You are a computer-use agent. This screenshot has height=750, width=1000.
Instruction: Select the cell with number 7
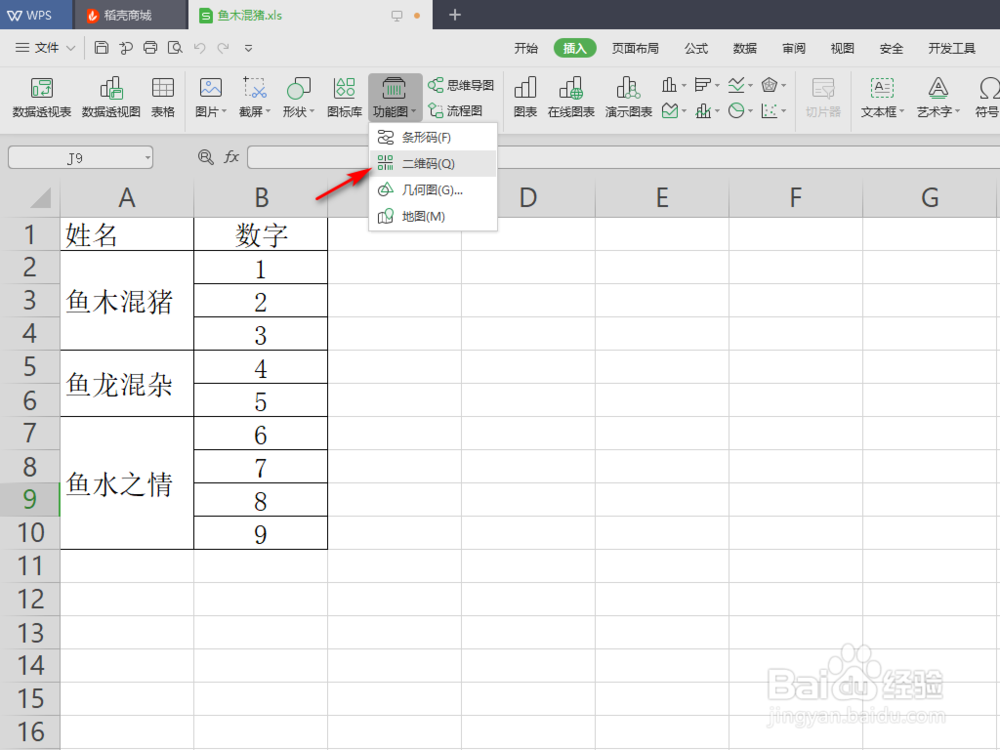pyautogui.click(x=261, y=467)
